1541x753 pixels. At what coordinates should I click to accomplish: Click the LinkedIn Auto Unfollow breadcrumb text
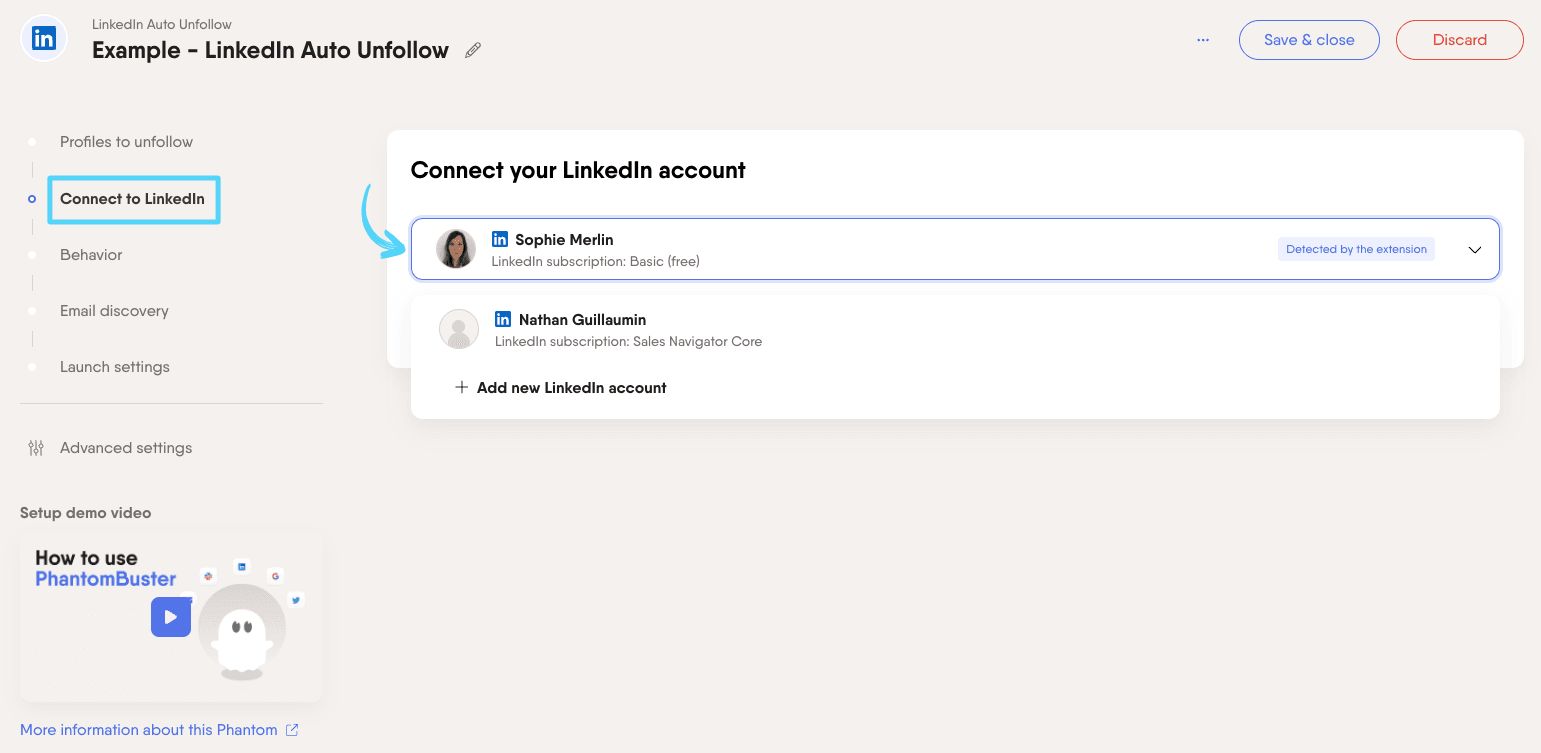point(162,23)
